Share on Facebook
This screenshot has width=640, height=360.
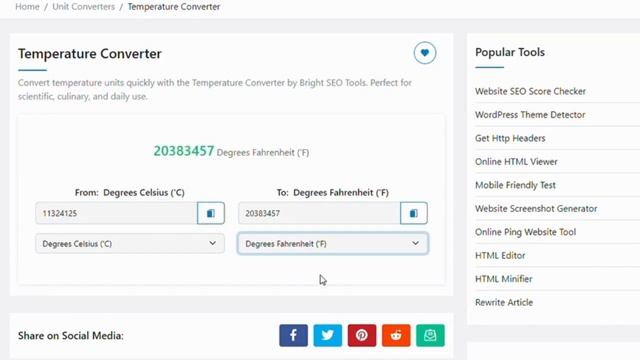tap(293, 335)
